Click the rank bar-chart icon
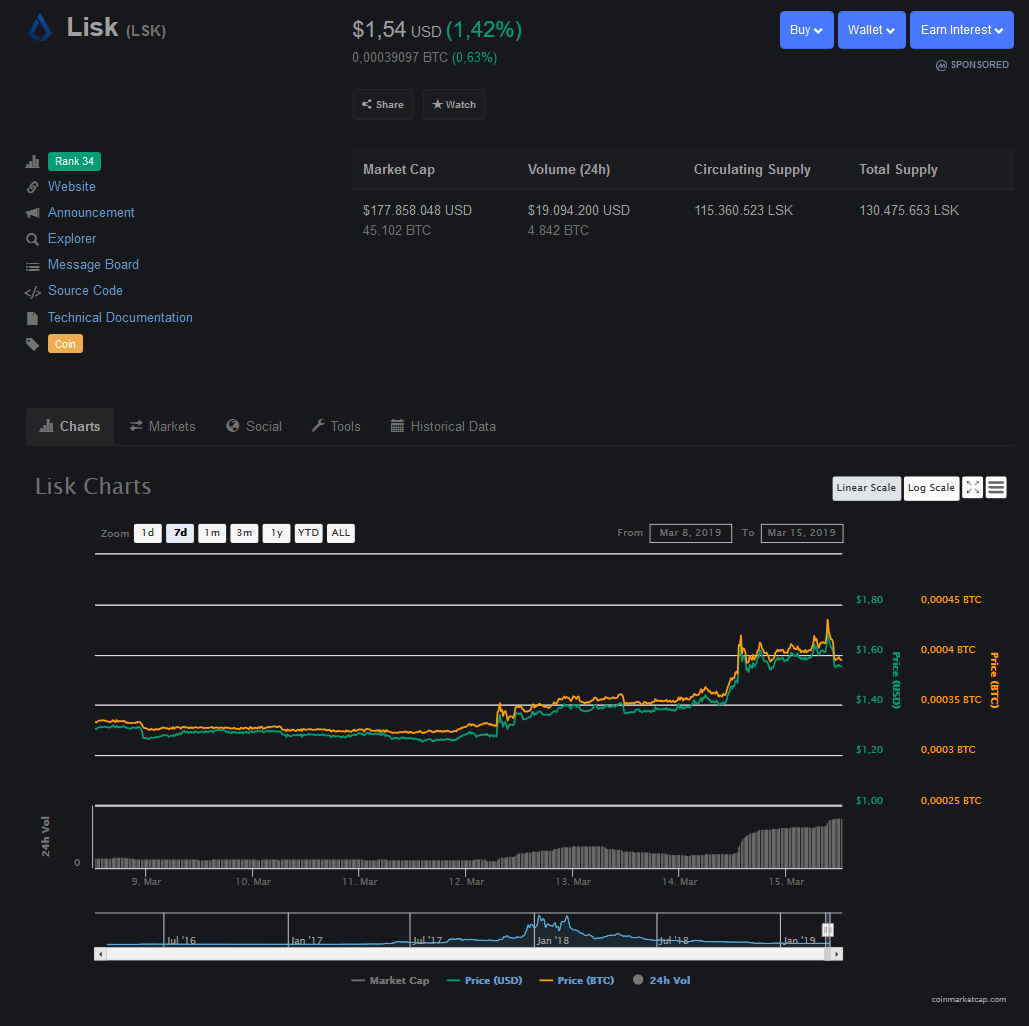The width and height of the screenshot is (1029, 1026). pyautogui.click(x=32, y=161)
